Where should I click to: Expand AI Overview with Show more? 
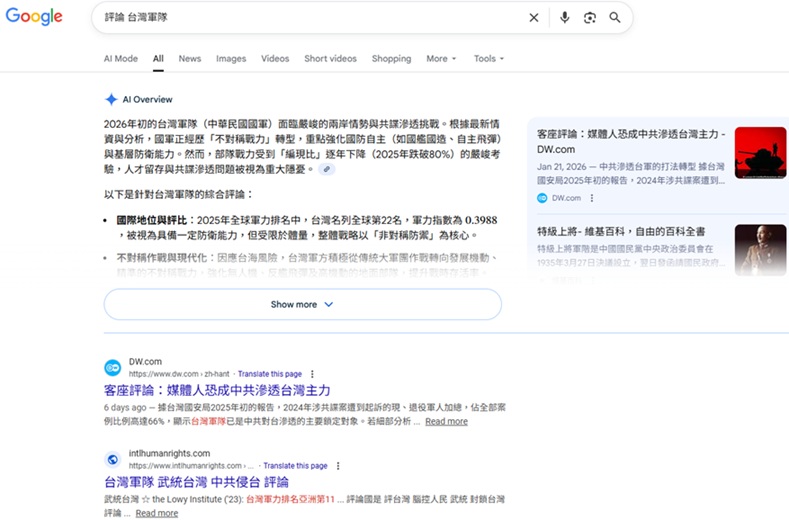[302, 304]
